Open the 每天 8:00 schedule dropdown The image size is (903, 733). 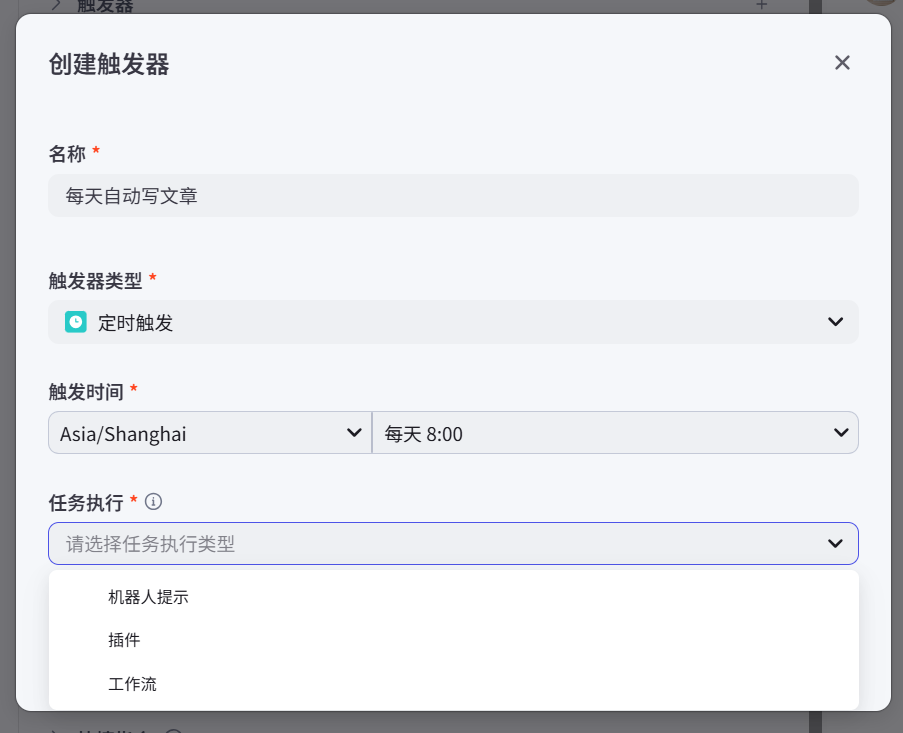(x=615, y=433)
